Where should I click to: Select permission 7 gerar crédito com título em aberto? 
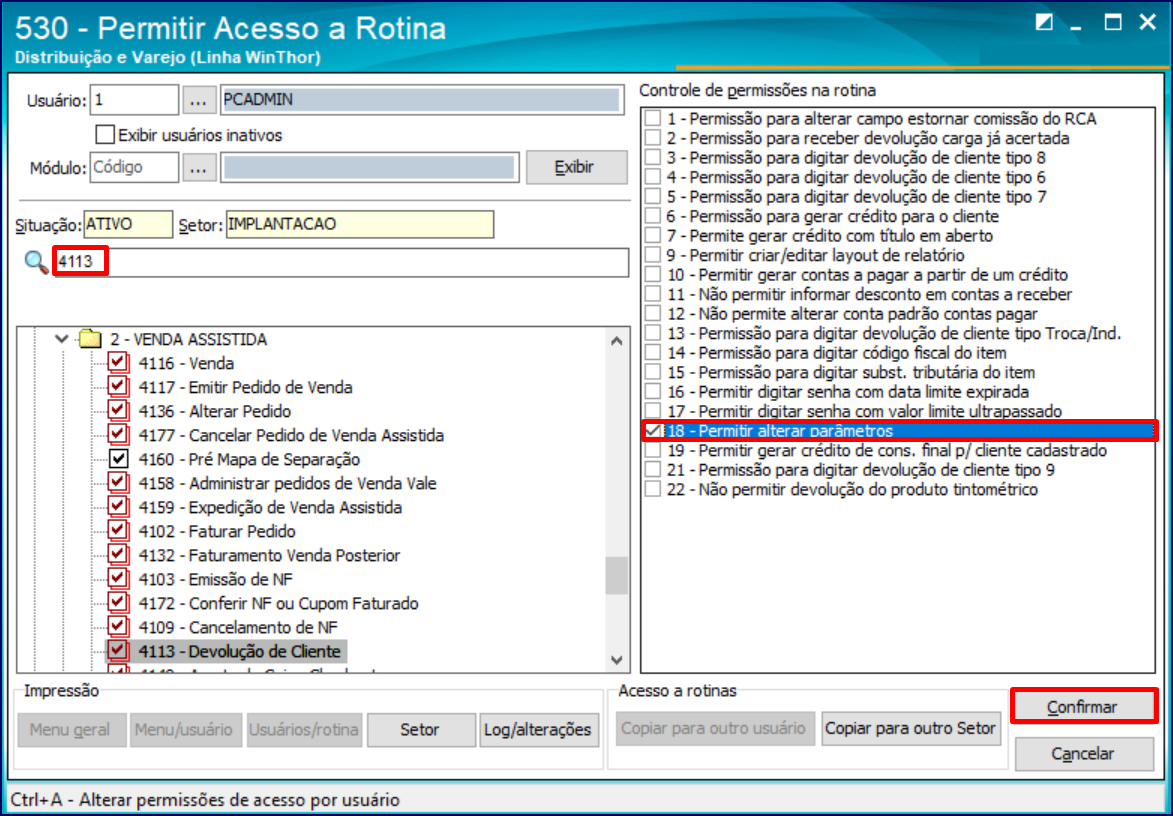830,236
